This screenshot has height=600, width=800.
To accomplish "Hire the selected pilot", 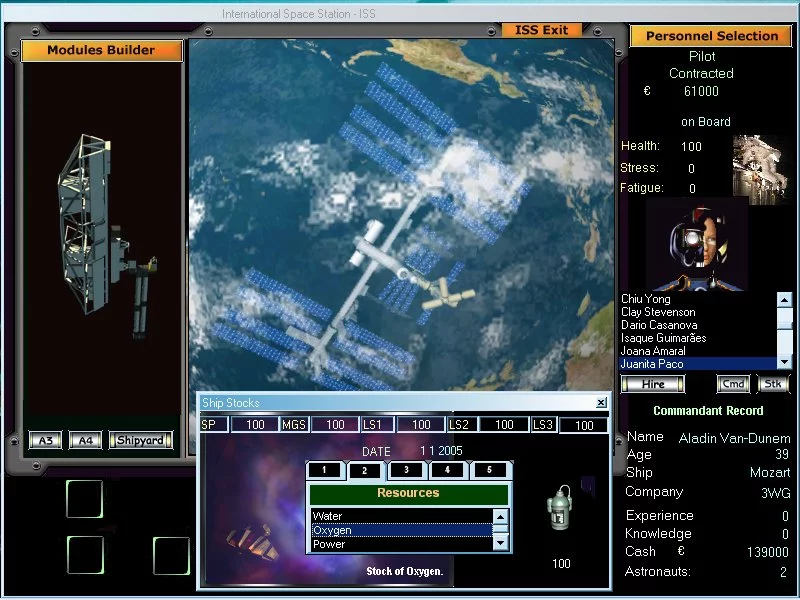I will pos(653,384).
